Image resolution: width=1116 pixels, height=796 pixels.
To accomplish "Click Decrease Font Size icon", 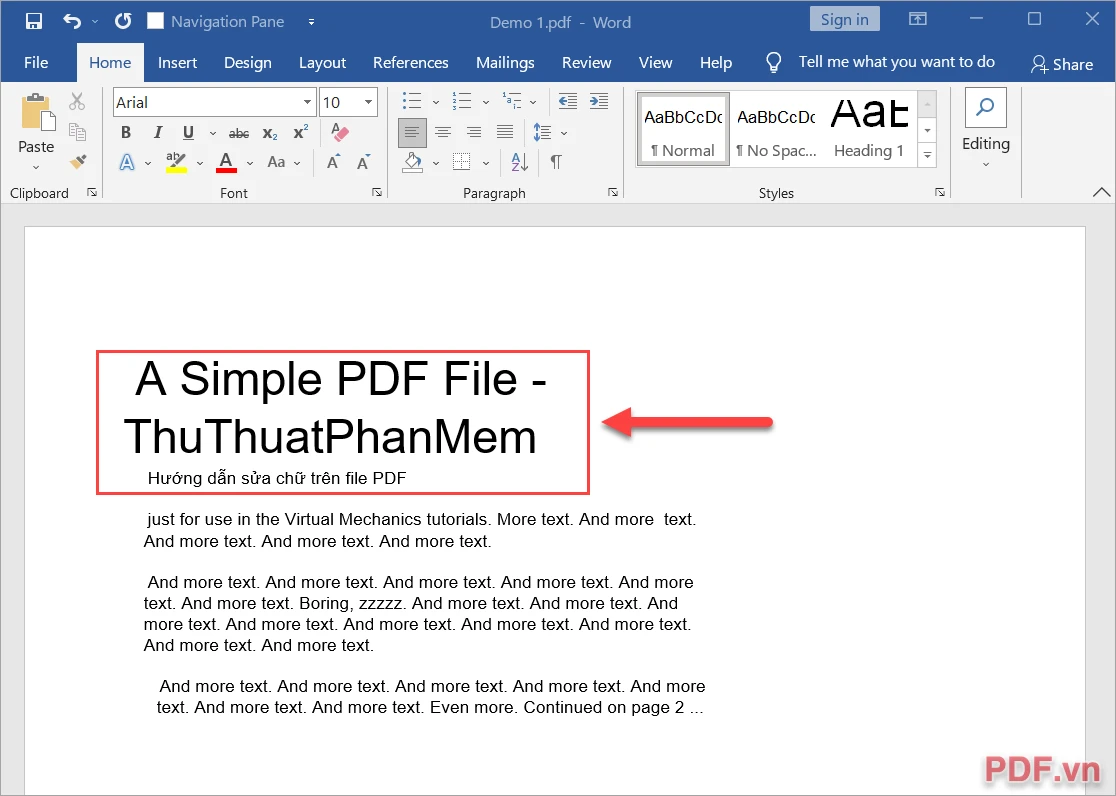I will pos(363,162).
